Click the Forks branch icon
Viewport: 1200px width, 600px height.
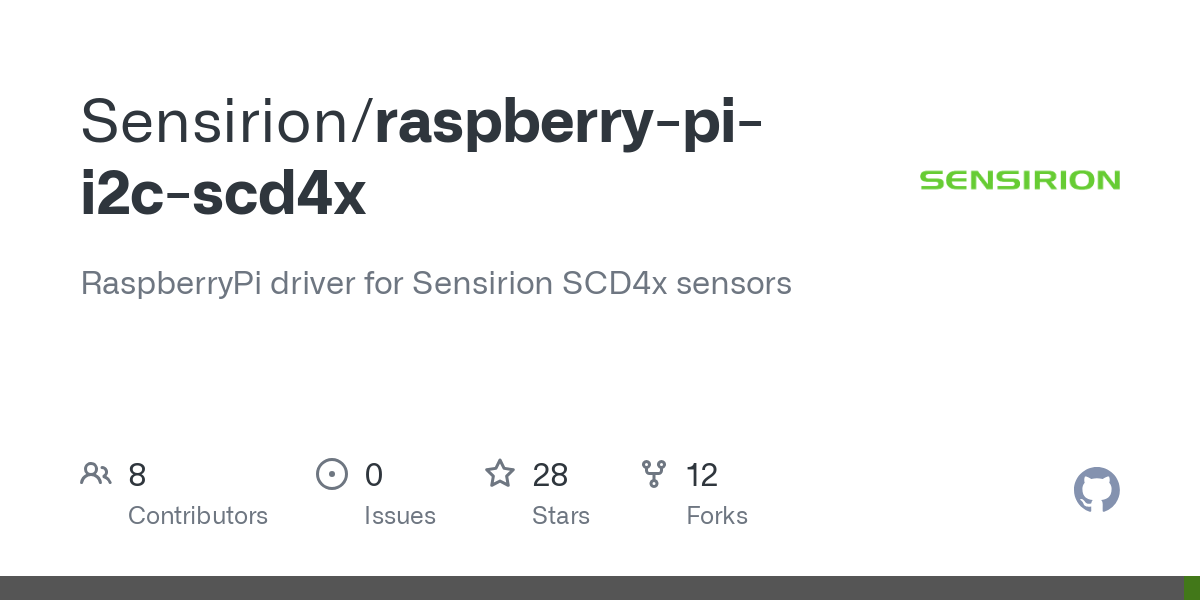point(654,474)
